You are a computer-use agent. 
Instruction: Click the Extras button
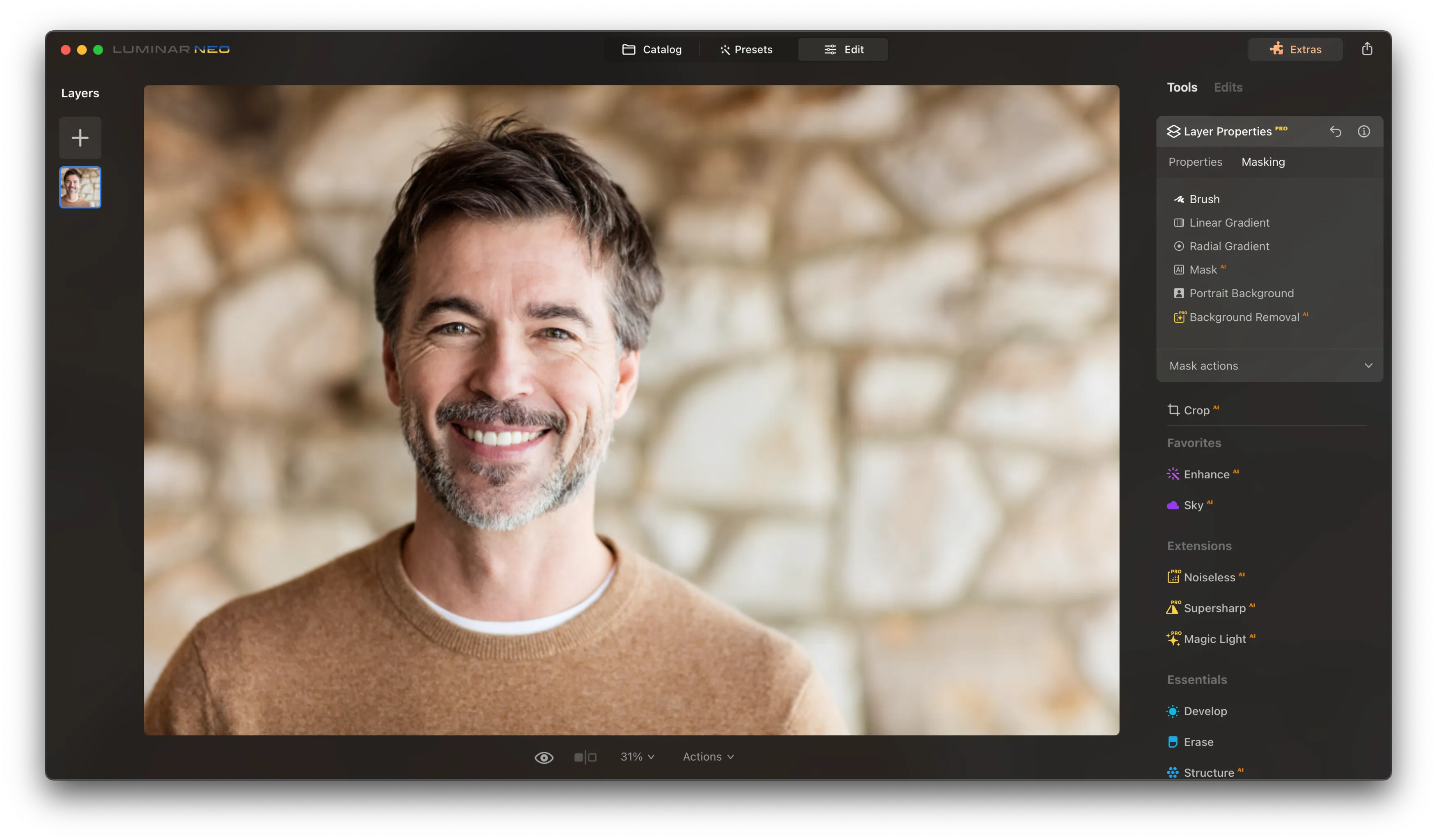[x=1295, y=50]
